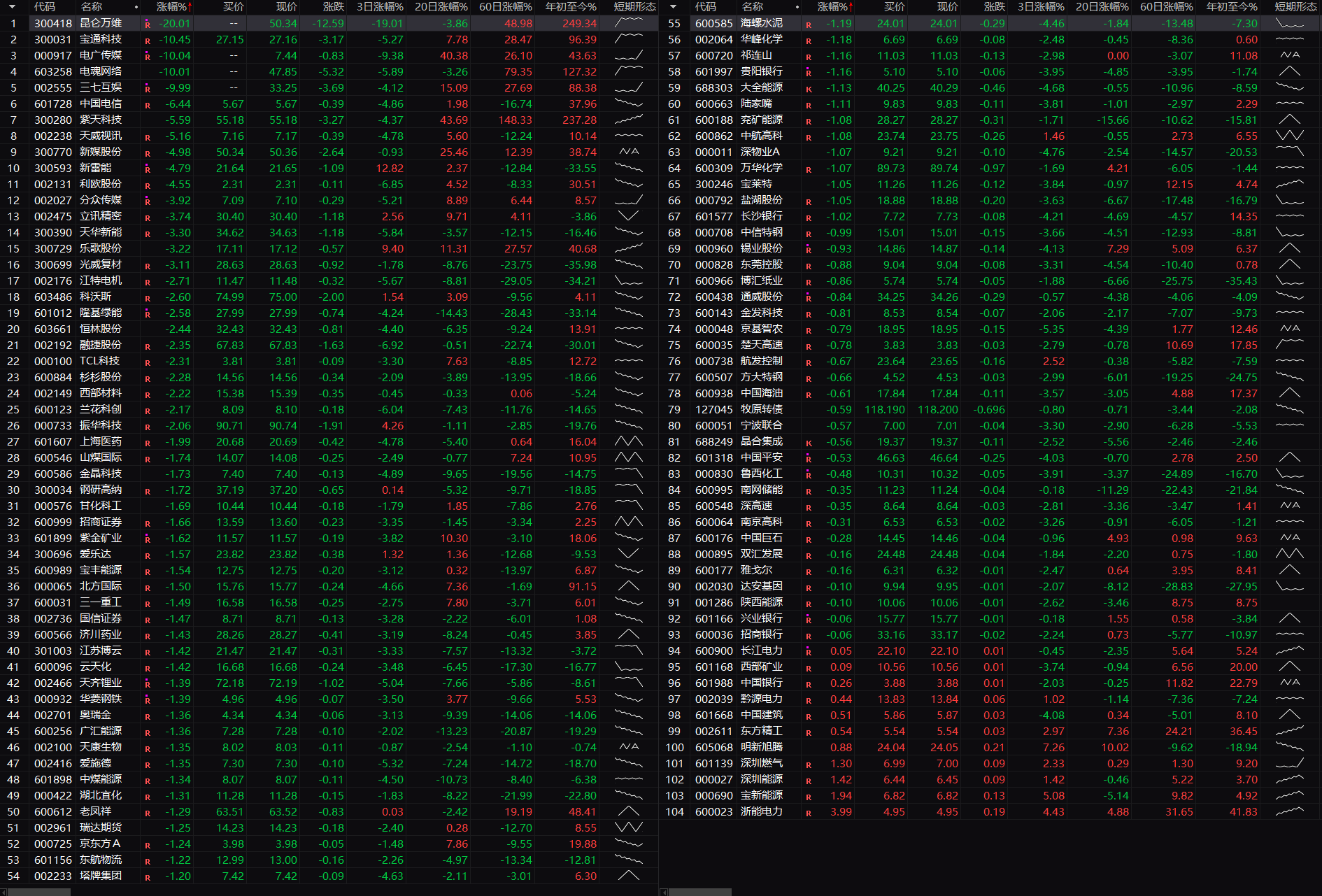View 昆仑万维 short-term pattern sparkline

[x=629, y=23]
